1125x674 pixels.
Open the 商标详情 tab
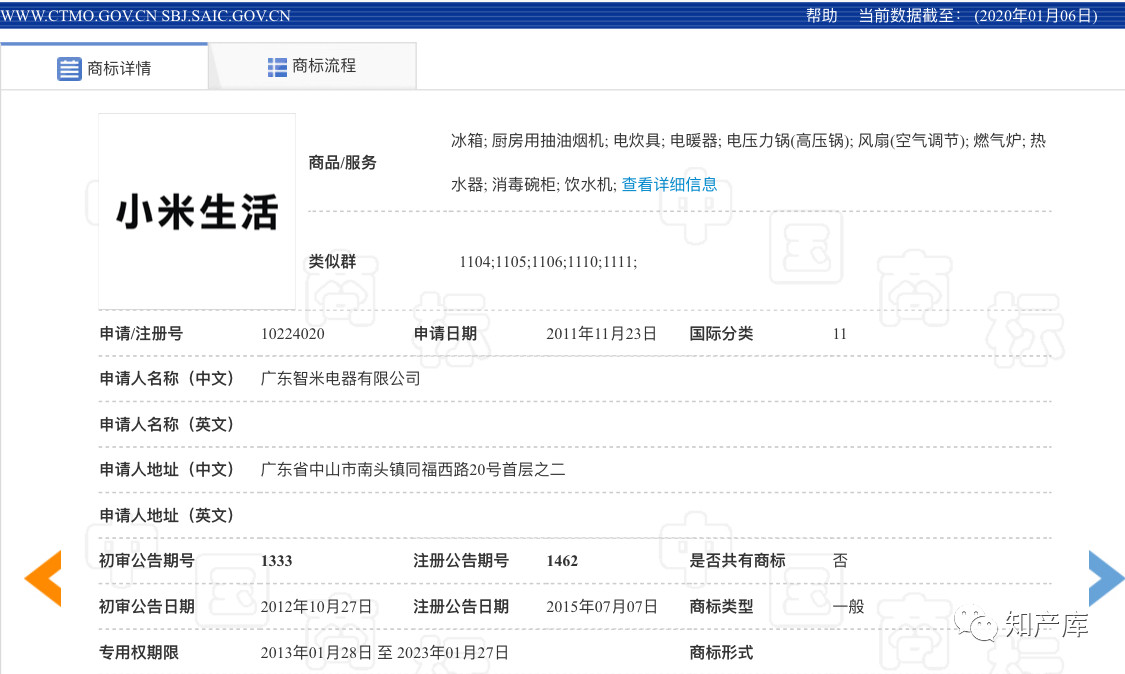[x=104, y=67]
